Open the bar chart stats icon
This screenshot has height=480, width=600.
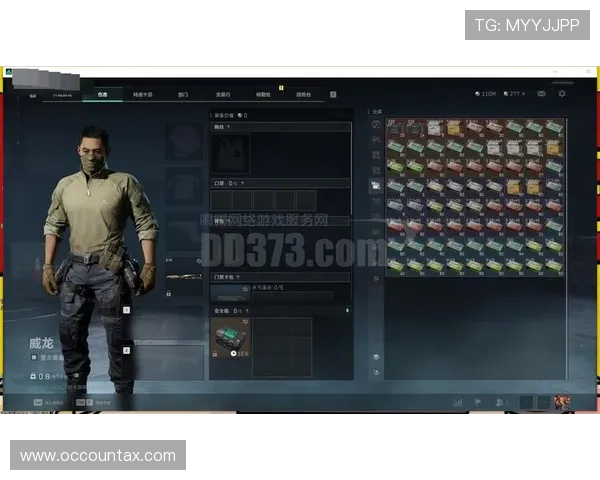(x=458, y=402)
